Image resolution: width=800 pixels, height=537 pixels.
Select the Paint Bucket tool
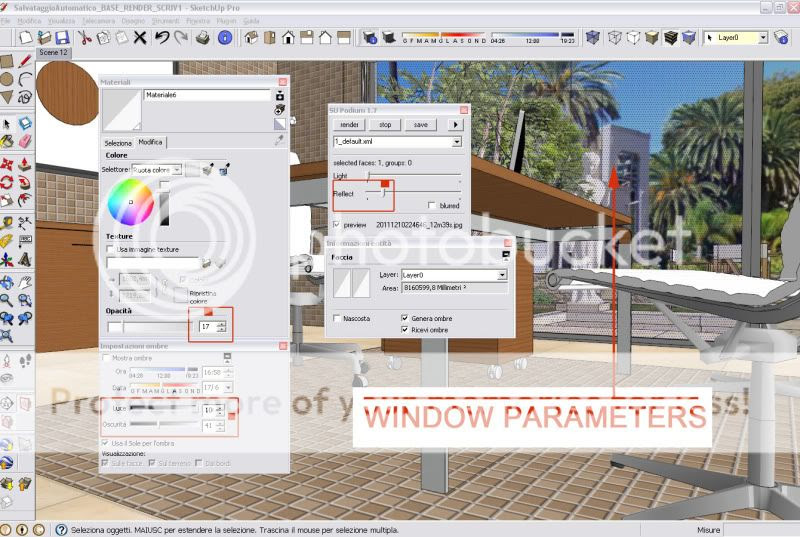(x=7, y=141)
